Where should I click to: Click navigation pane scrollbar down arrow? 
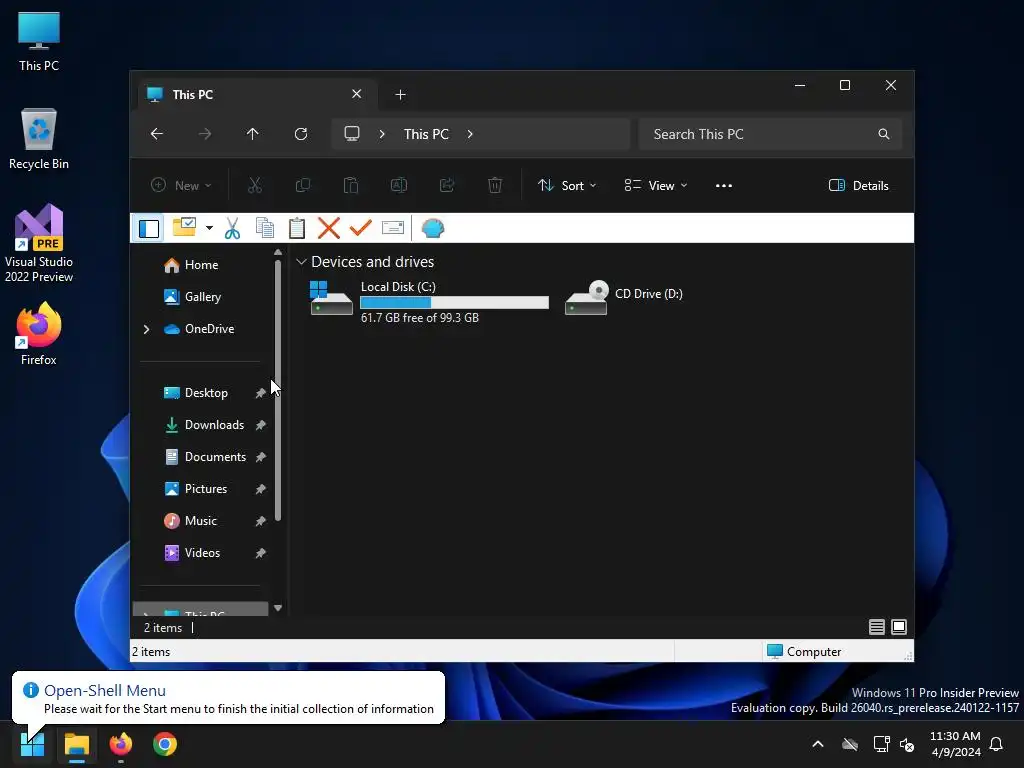tap(278, 607)
